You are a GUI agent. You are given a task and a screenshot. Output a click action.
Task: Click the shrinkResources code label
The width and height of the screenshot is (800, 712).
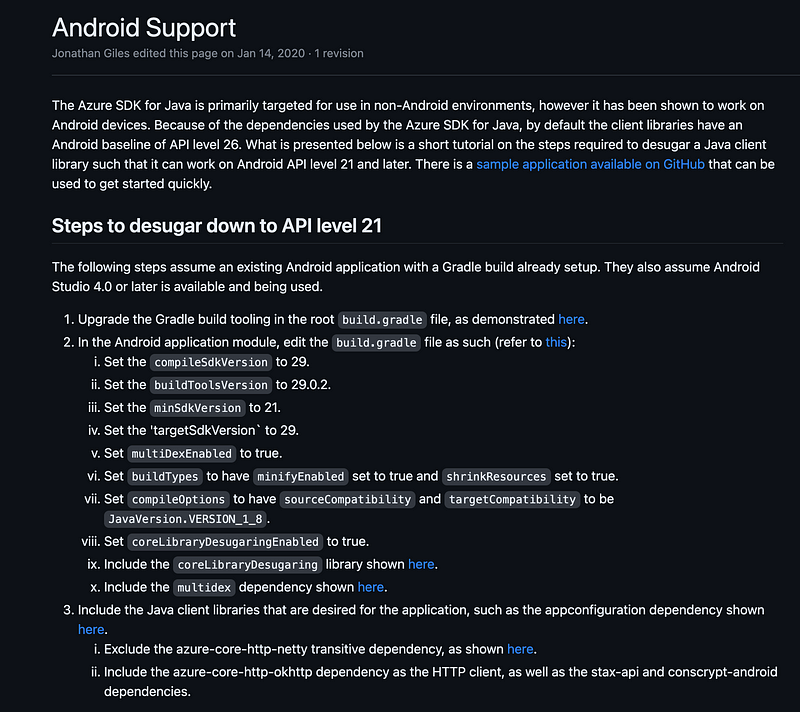(x=496, y=476)
